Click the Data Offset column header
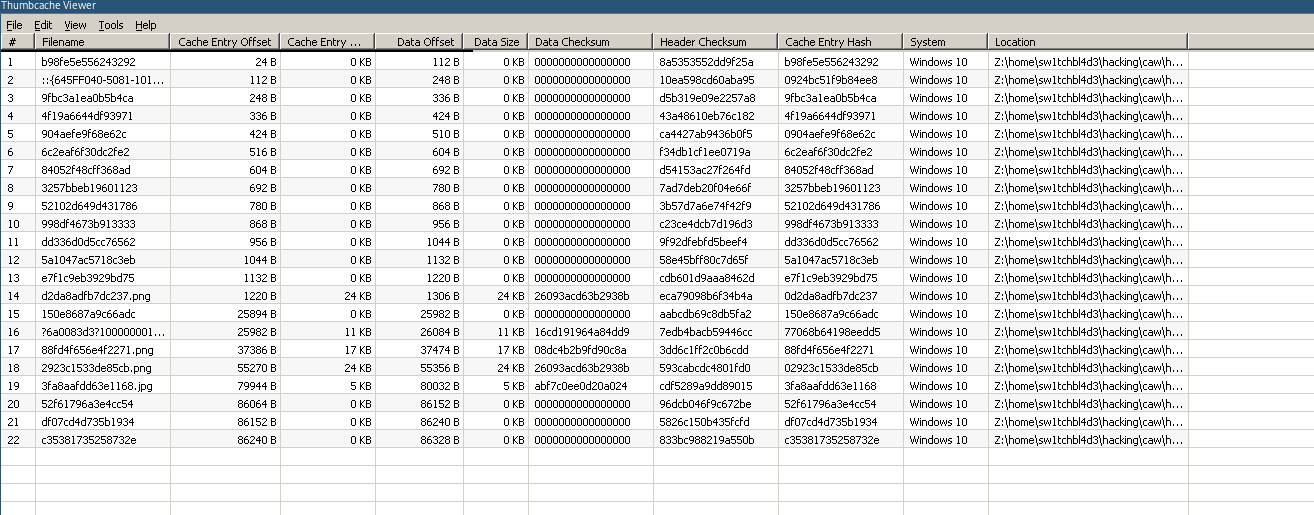The image size is (1314, 515). coord(418,42)
